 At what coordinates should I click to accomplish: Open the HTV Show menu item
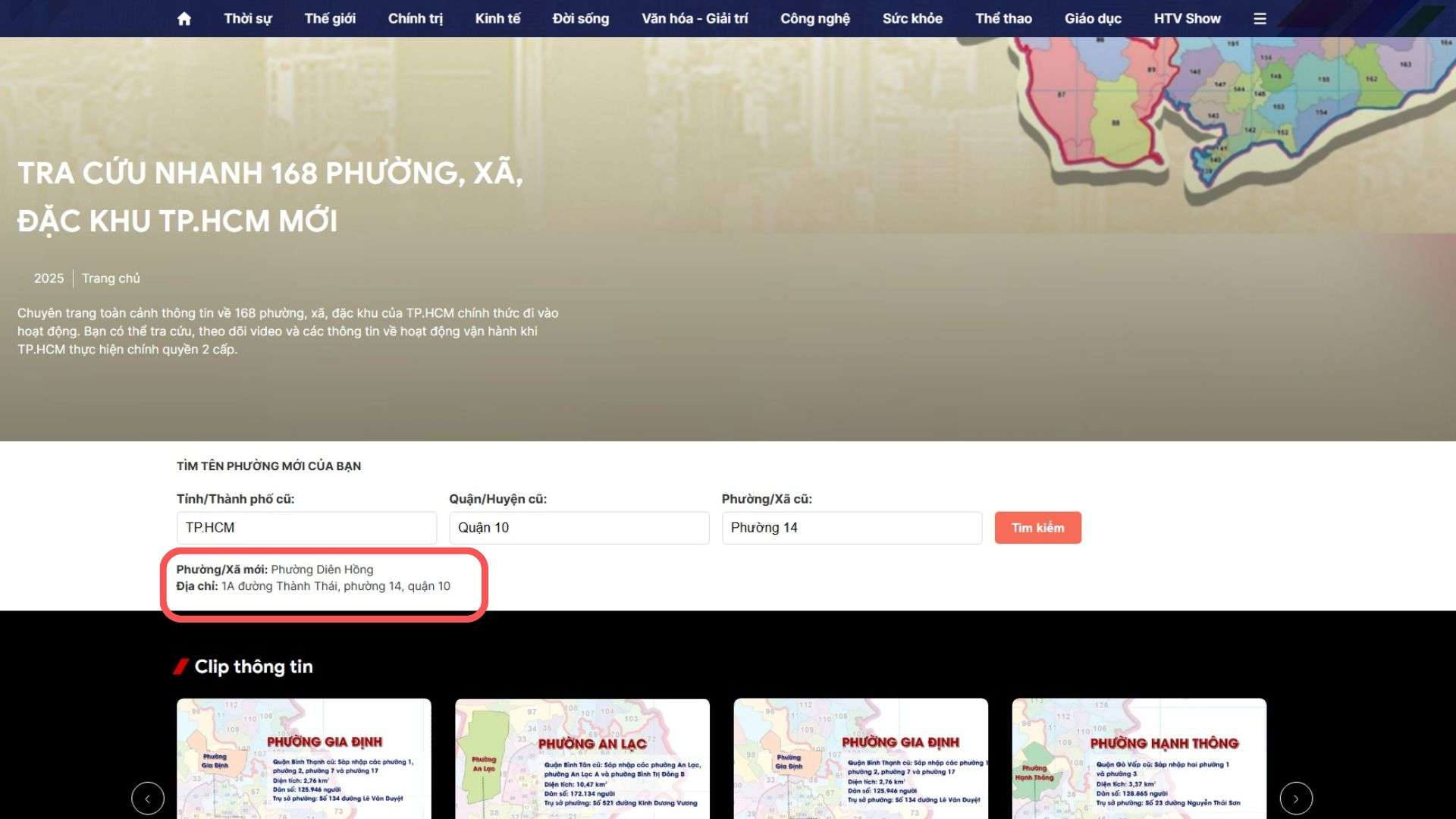click(x=1187, y=19)
